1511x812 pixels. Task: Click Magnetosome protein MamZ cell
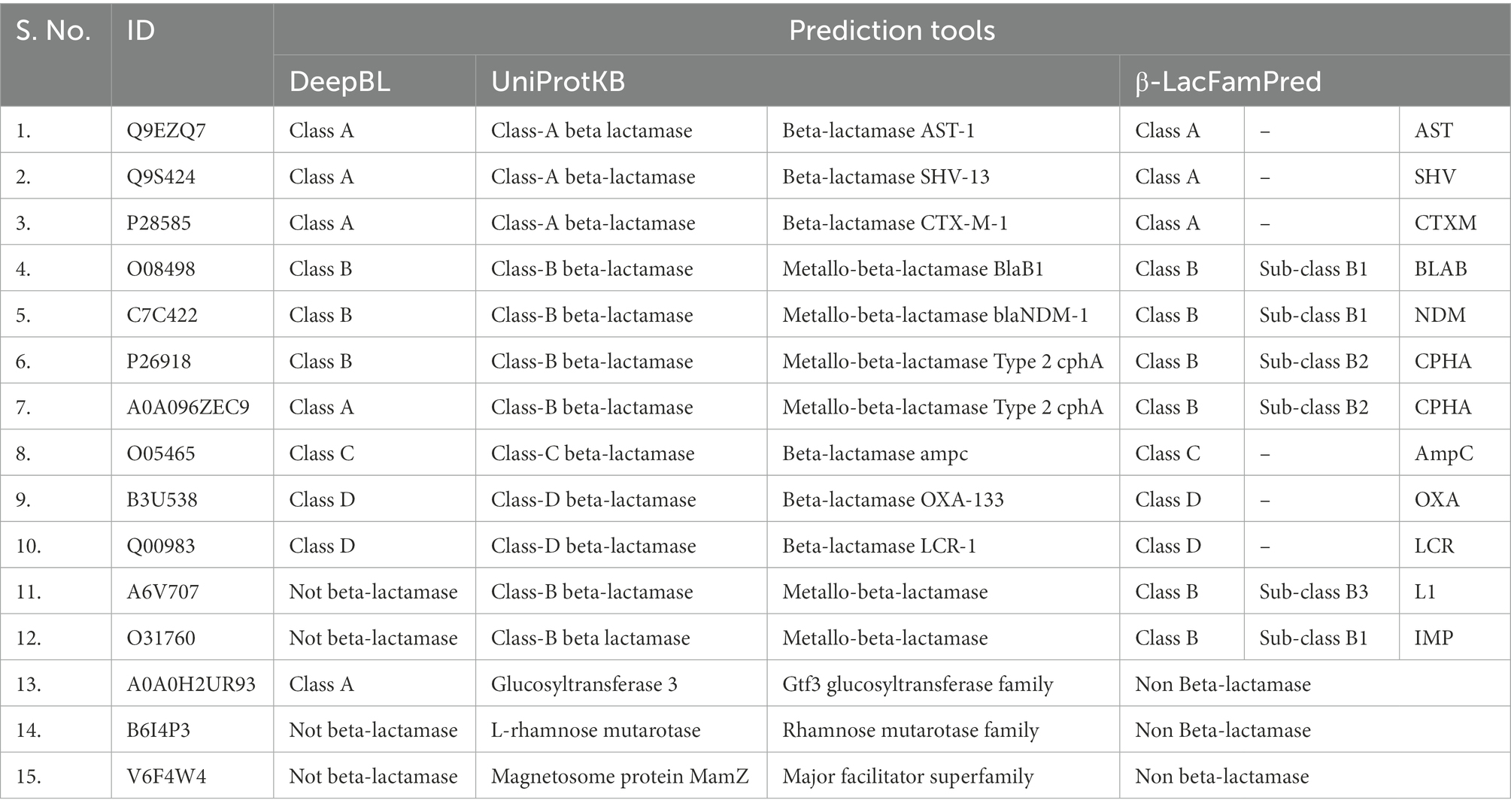coord(621,776)
